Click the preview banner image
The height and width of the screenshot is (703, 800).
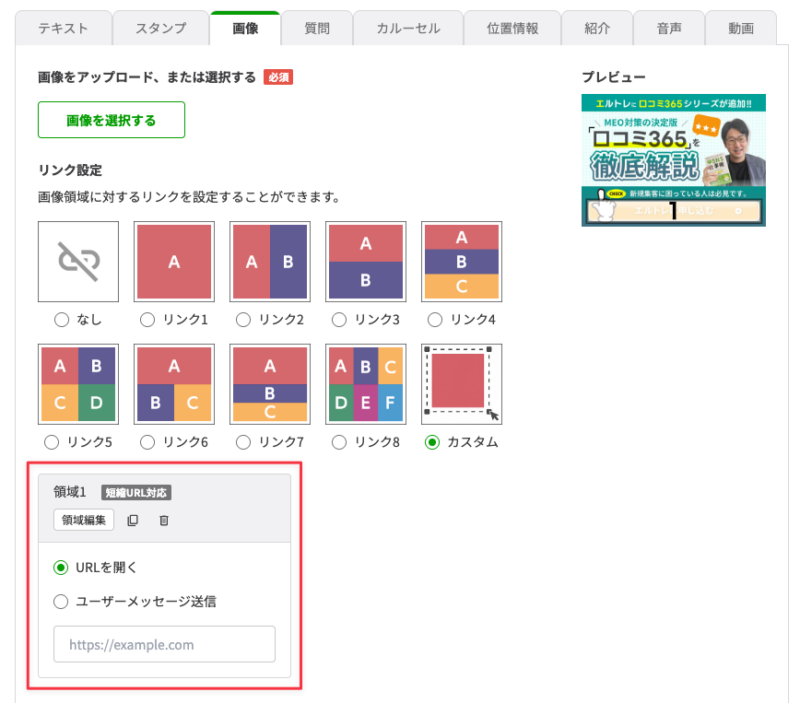(673, 160)
